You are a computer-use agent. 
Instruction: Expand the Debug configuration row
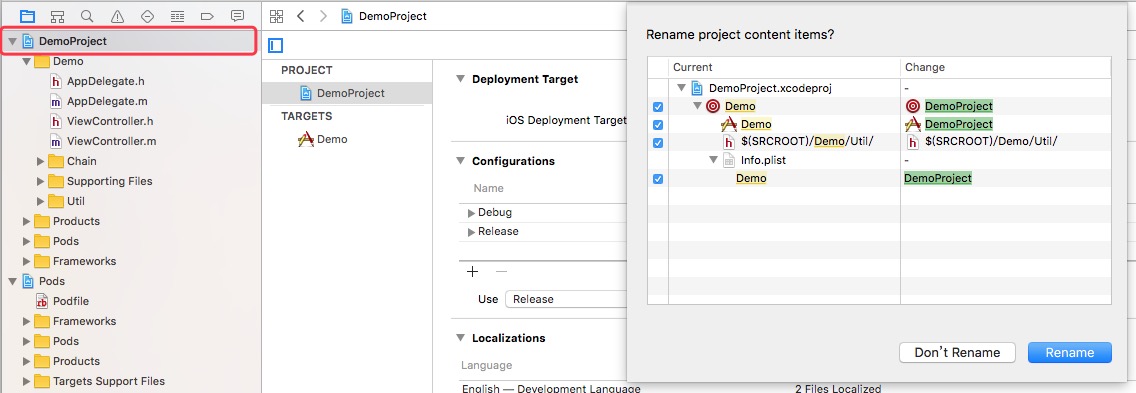click(x=472, y=213)
